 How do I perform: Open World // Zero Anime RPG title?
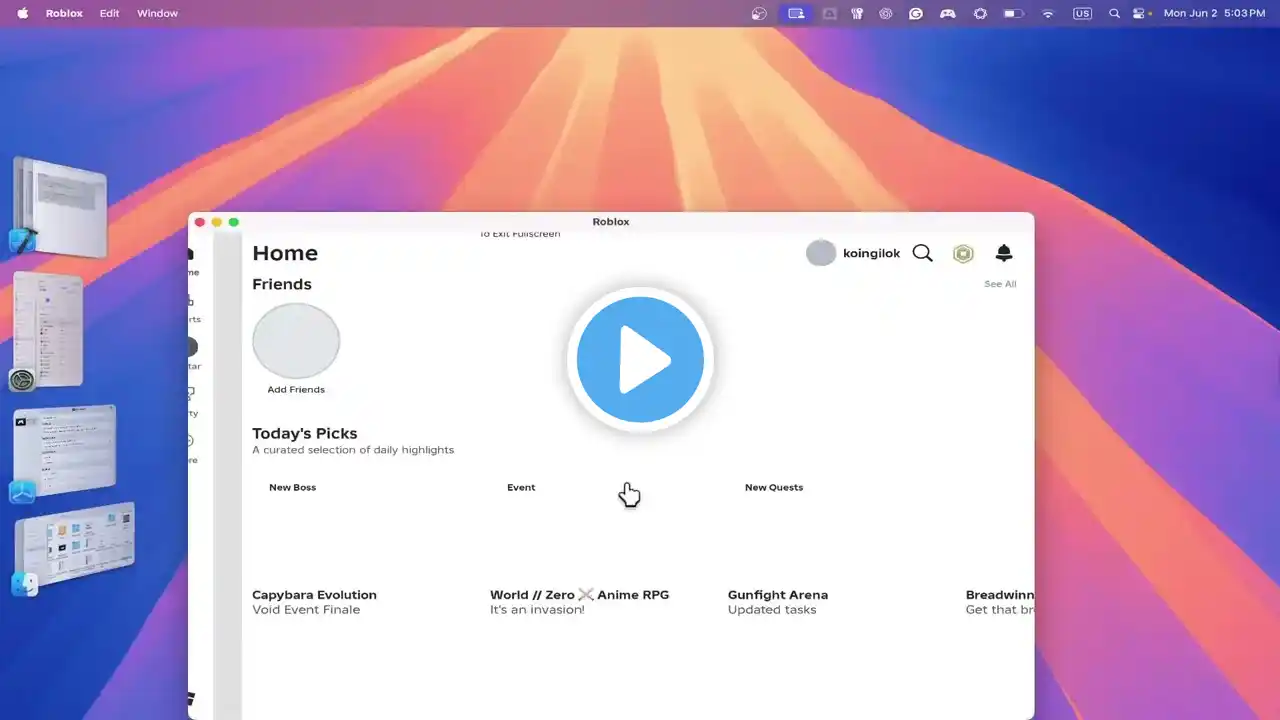pos(579,595)
